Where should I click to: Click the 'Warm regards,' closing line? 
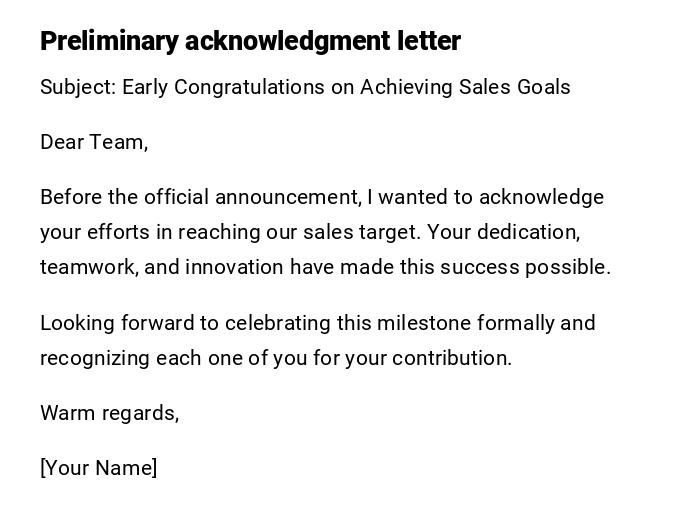(x=109, y=413)
